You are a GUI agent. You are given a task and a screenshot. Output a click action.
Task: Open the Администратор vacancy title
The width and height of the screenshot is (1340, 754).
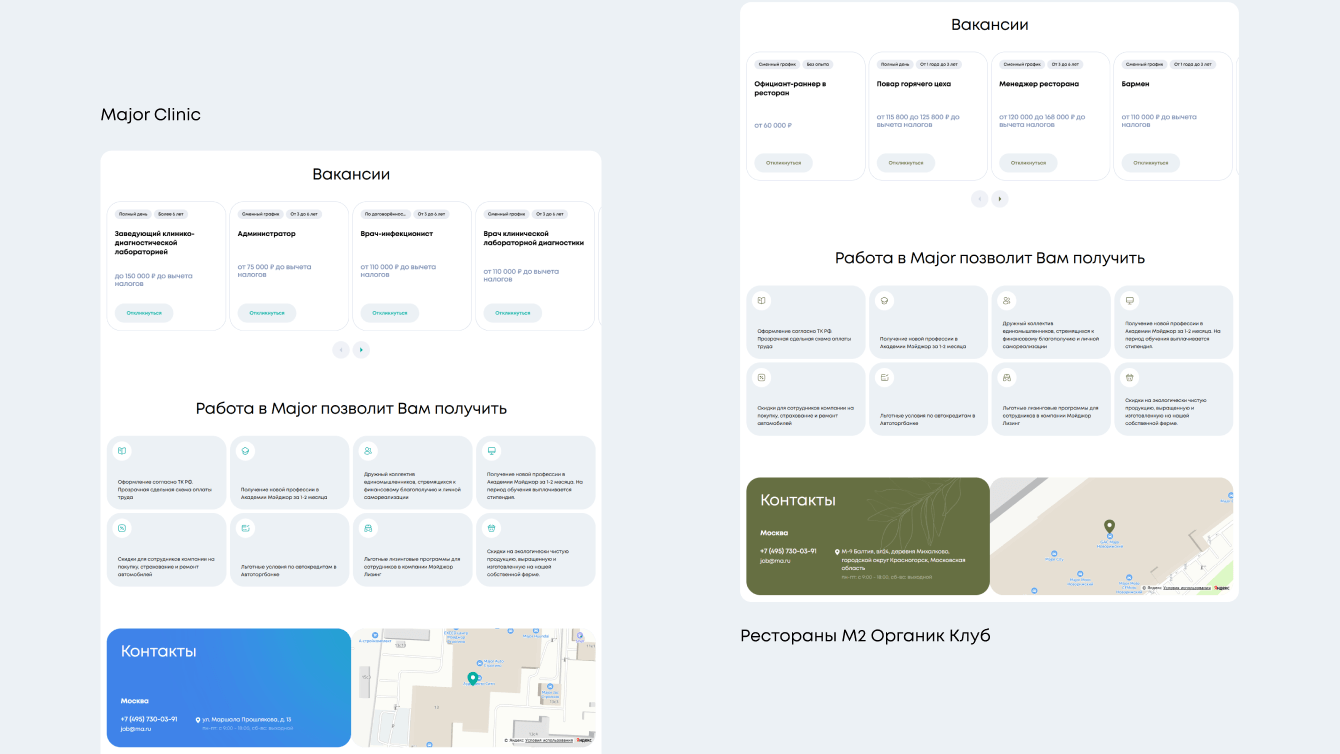(267, 234)
